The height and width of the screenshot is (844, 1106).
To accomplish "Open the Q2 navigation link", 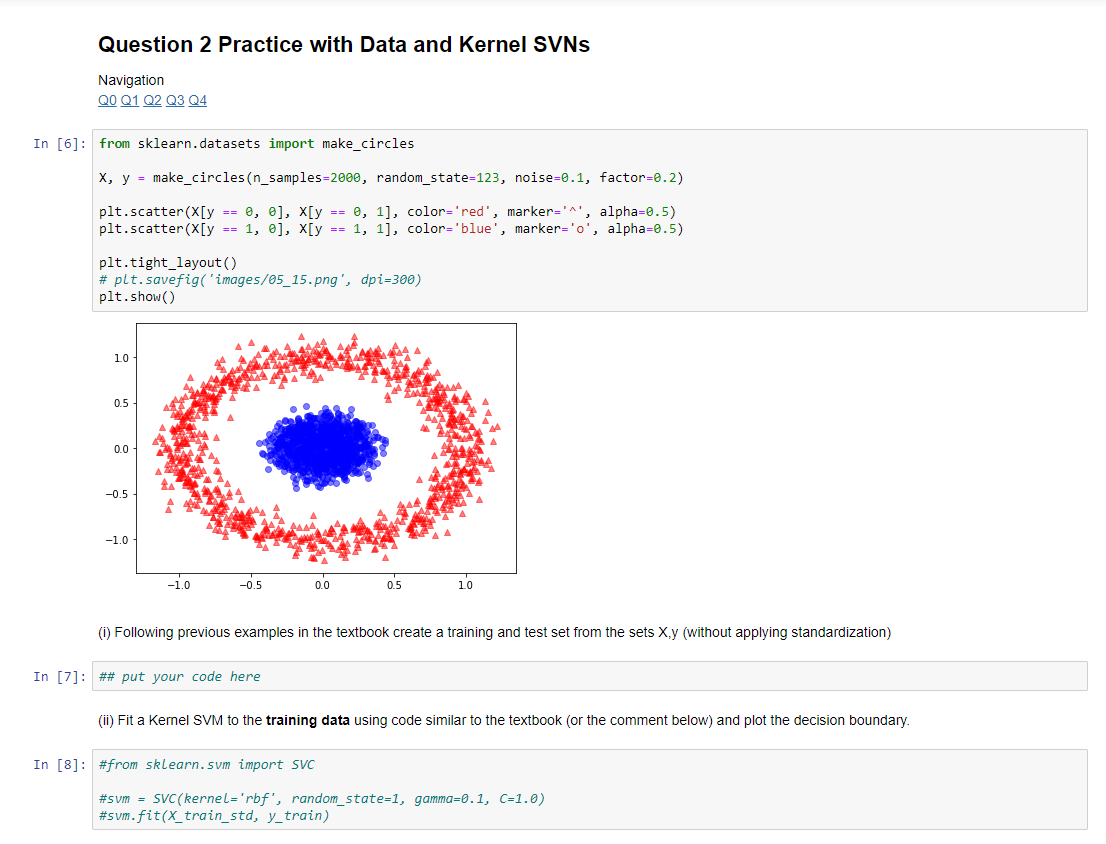I will 152,100.
